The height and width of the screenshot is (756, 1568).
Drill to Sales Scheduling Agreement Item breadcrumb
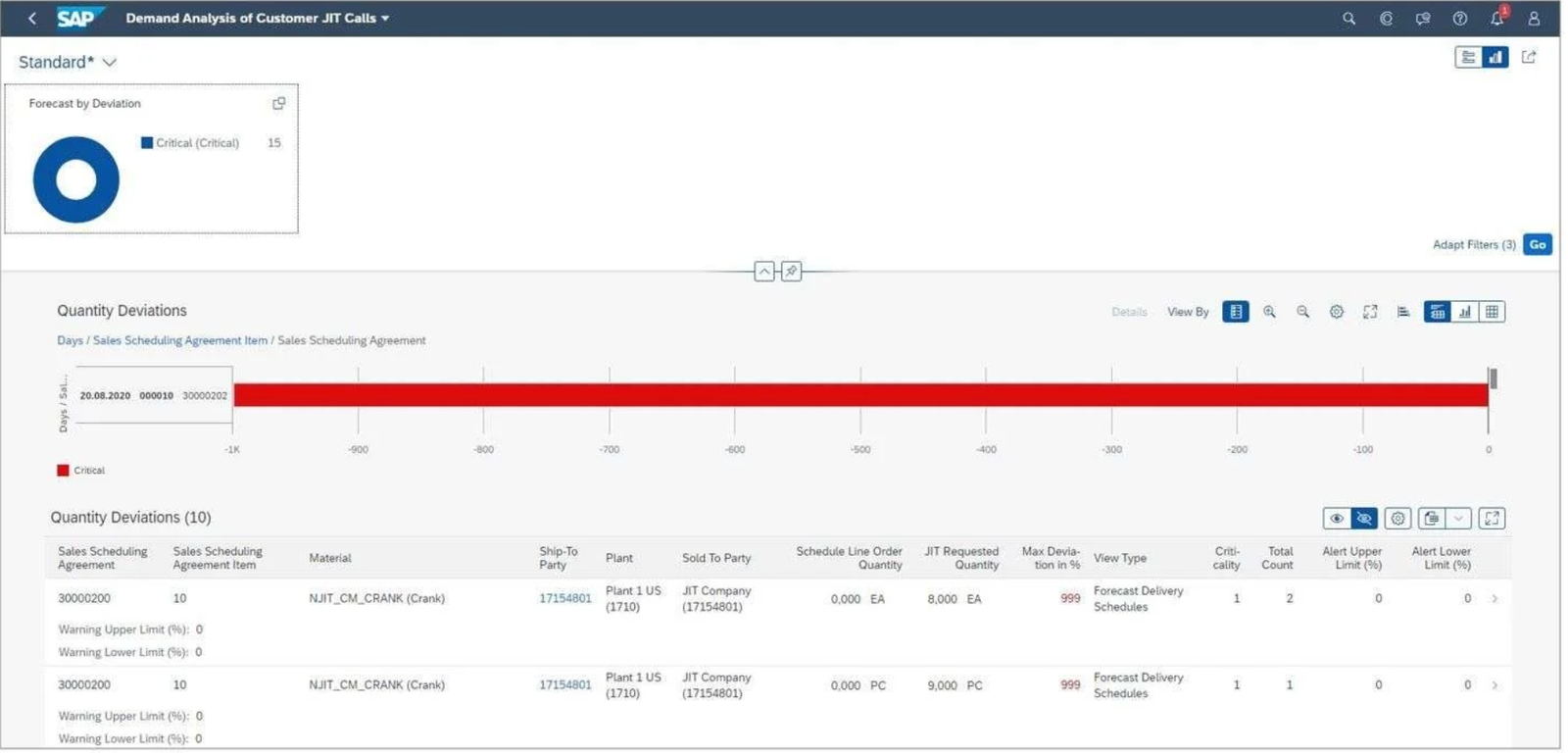click(x=179, y=340)
